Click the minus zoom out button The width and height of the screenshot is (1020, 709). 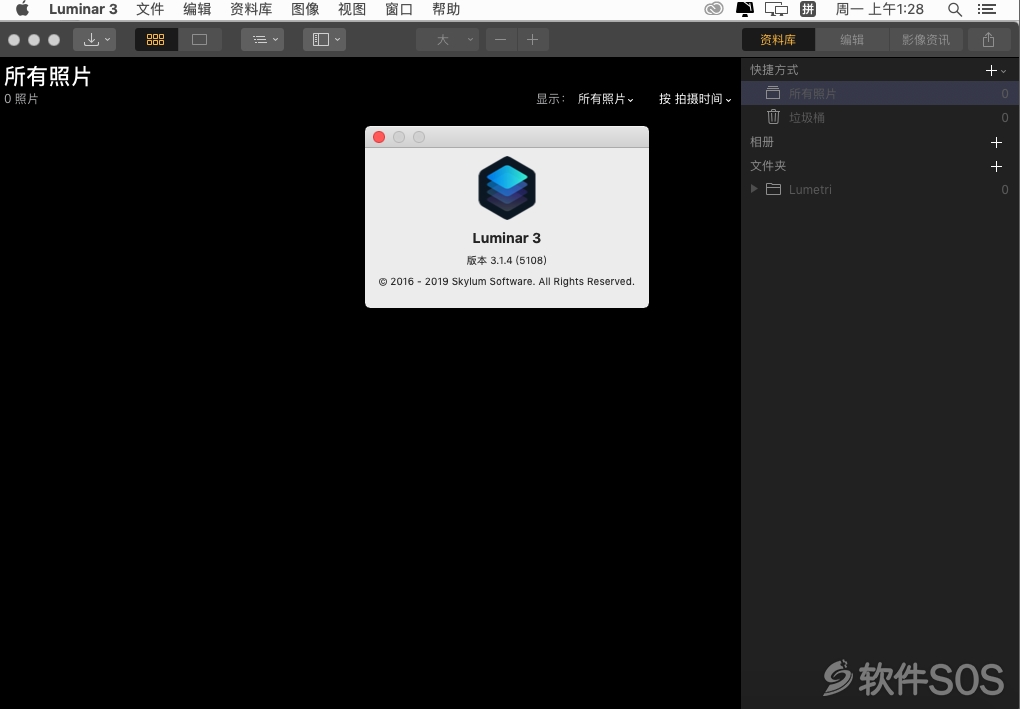pyautogui.click(x=500, y=40)
